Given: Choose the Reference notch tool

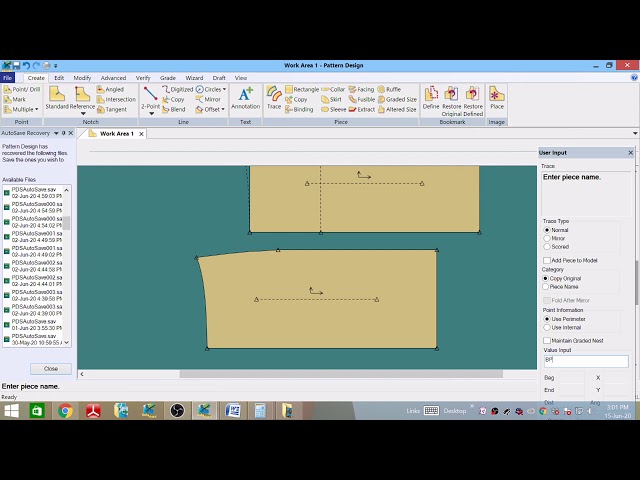Looking at the screenshot, I should click(82, 98).
